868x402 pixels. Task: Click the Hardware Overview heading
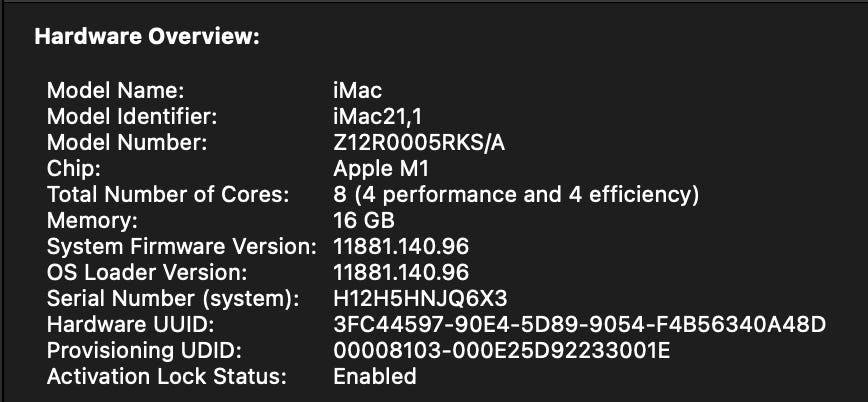pos(147,37)
